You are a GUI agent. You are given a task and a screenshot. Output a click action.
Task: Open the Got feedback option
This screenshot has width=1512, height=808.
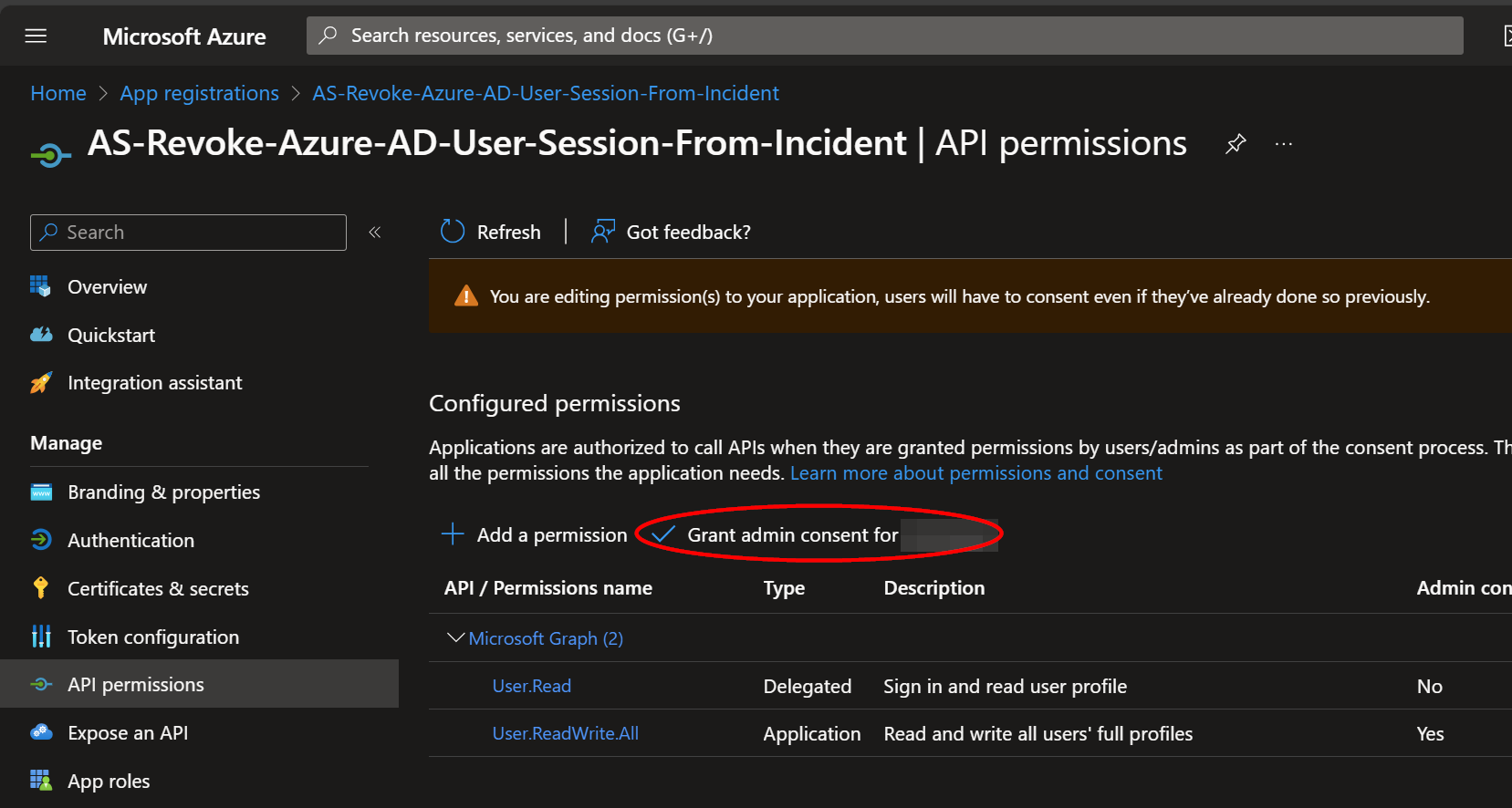click(671, 232)
